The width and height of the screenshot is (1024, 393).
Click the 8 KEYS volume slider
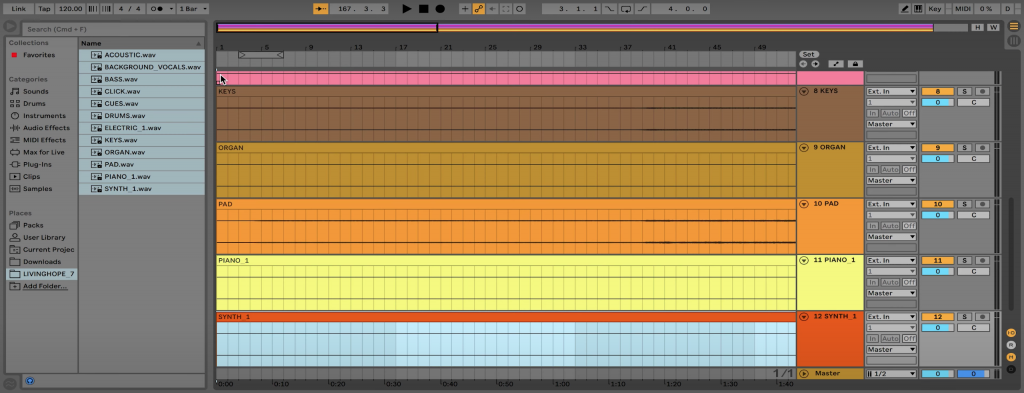938,102
